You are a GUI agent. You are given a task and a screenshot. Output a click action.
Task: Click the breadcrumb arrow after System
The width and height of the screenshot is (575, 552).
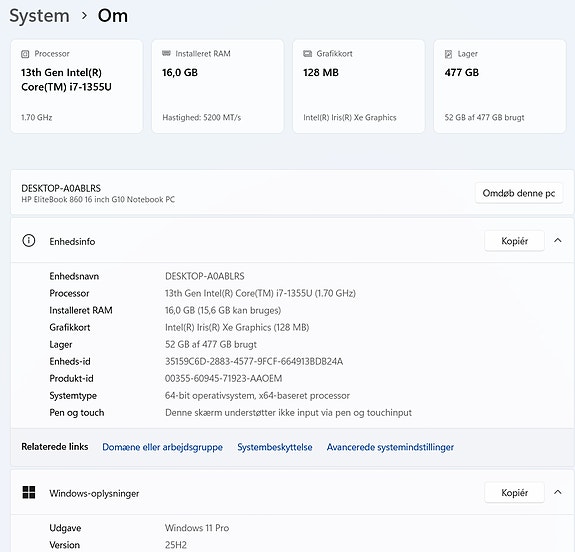[x=84, y=16]
